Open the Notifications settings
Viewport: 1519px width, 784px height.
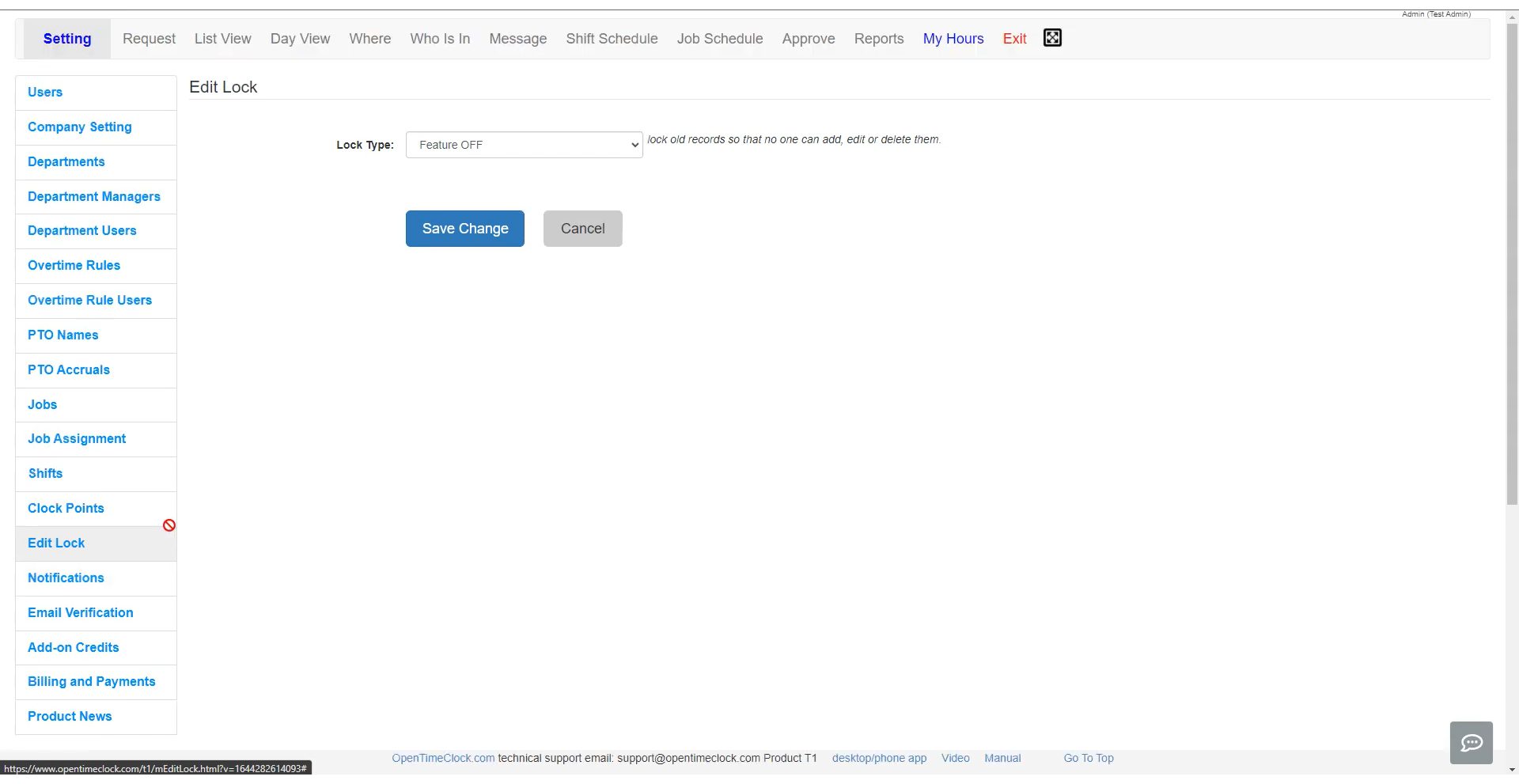[66, 578]
